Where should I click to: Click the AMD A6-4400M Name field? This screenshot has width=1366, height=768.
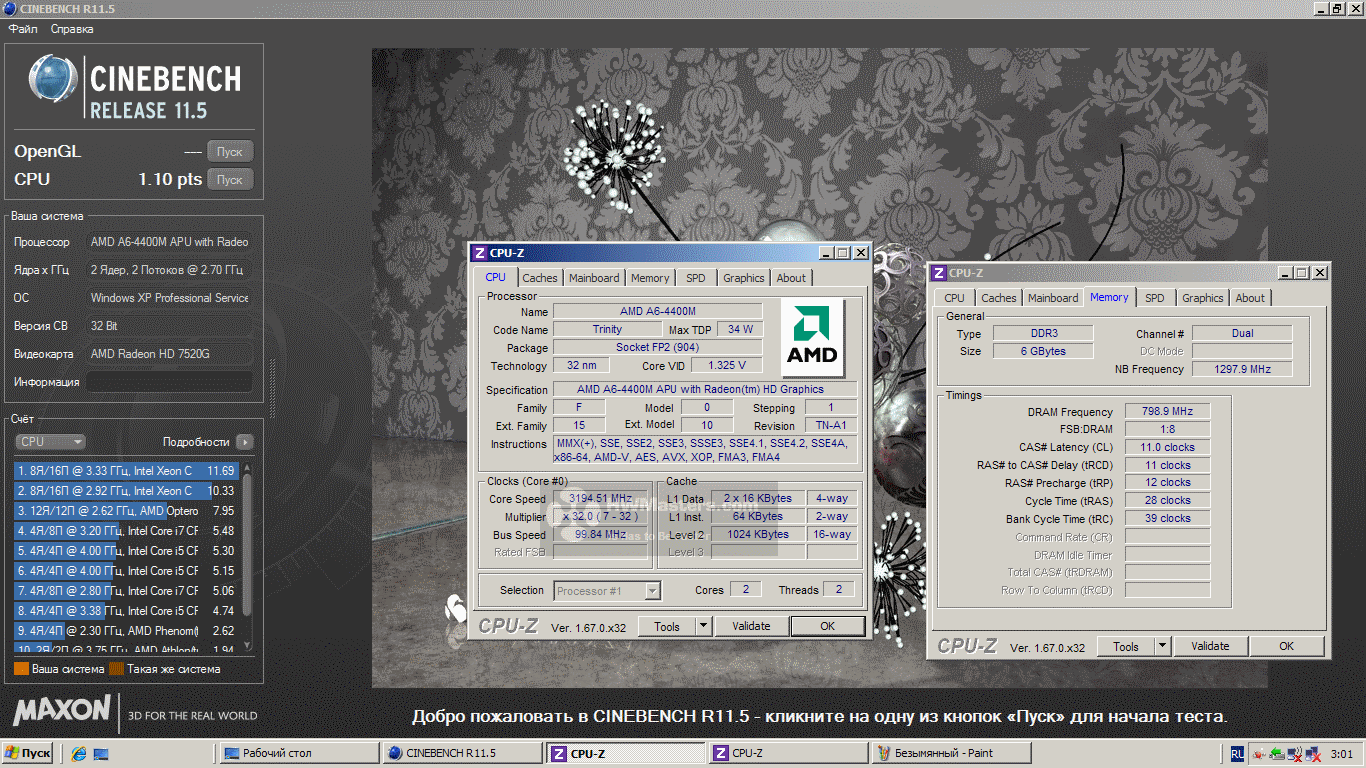[658, 312]
